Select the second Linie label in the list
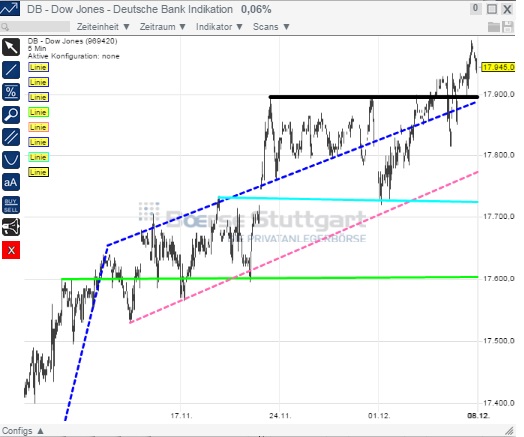 (x=38, y=82)
